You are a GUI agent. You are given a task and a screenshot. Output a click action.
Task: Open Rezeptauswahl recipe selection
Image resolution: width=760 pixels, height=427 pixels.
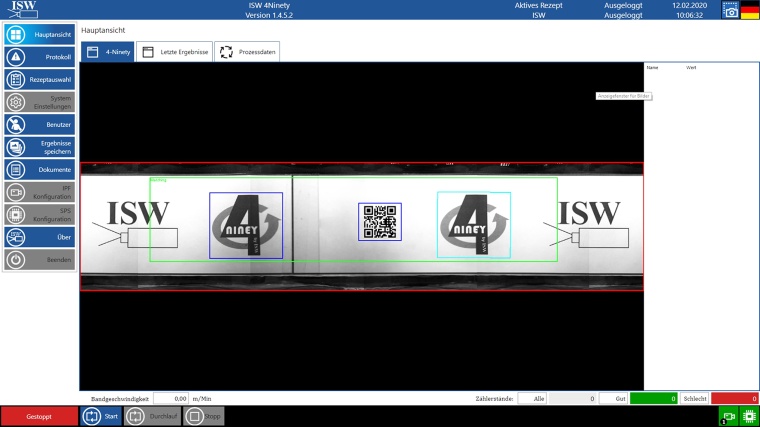(39, 79)
